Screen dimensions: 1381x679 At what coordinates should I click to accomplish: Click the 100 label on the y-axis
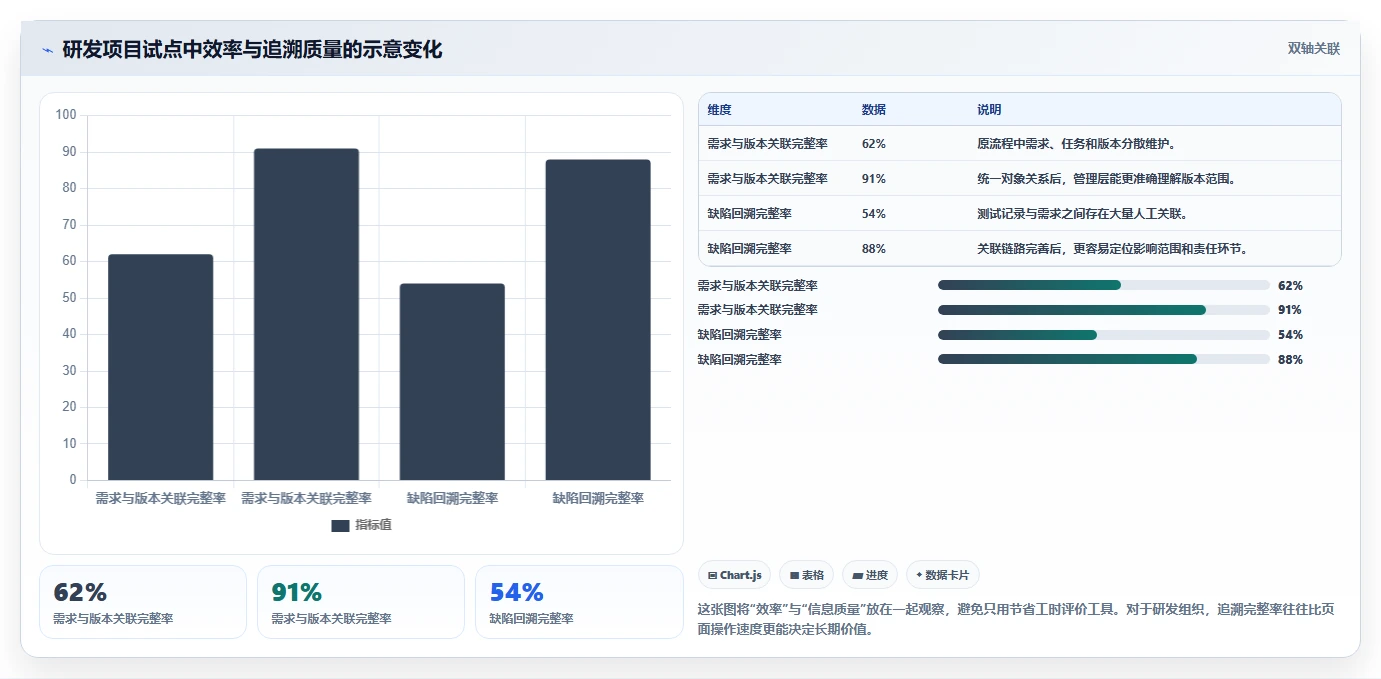pyautogui.click(x=66, y=115)
